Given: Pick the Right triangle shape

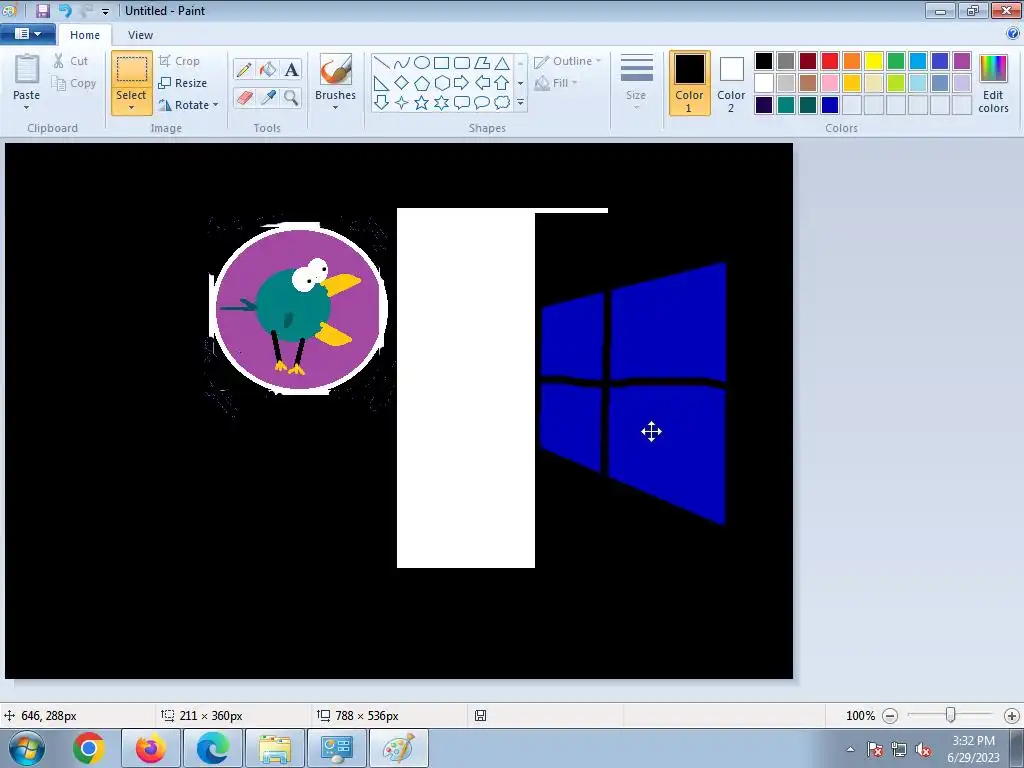Looking at the screenshot, I should click(x=381, y=83).
